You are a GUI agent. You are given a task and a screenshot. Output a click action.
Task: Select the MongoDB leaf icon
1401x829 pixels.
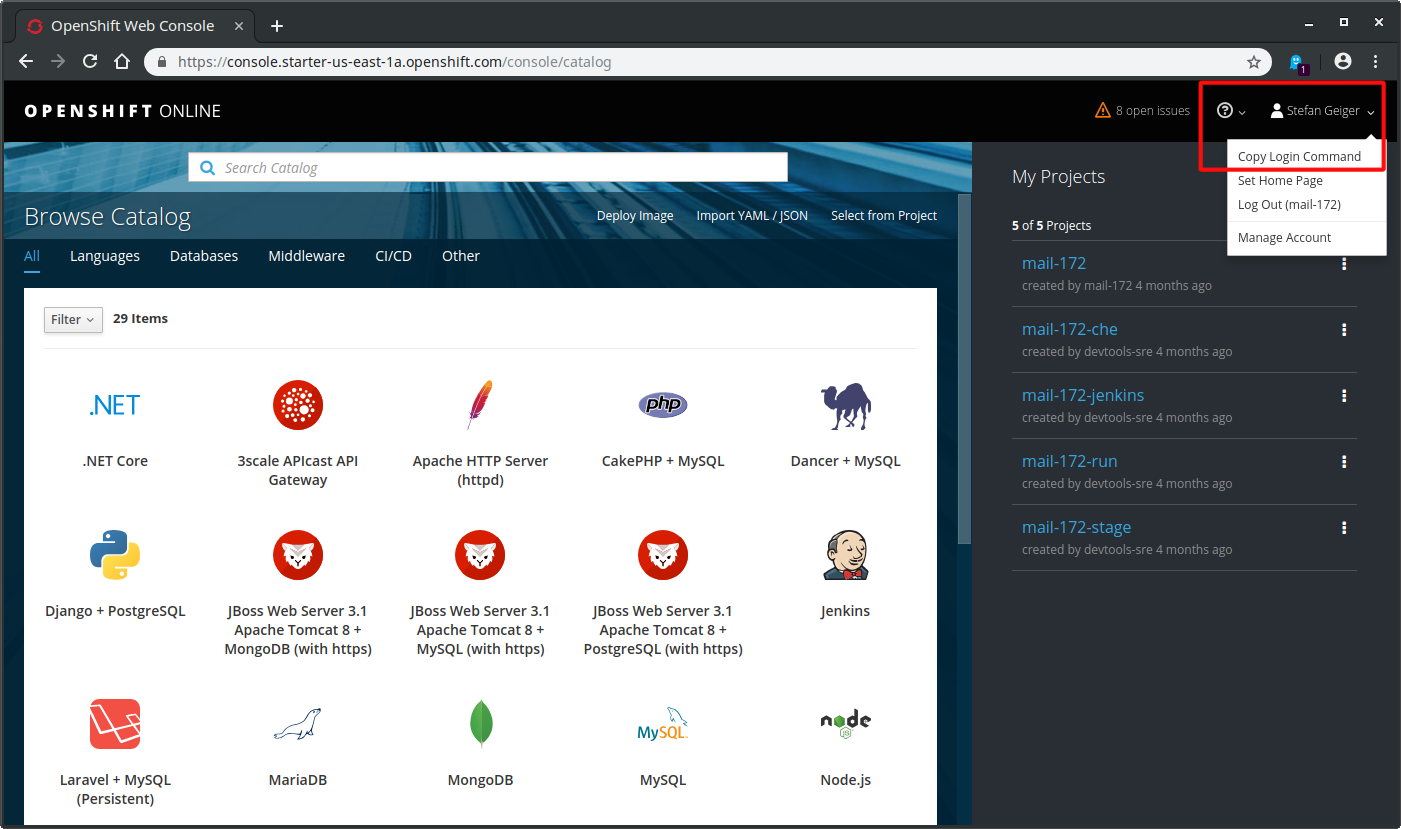(480, 724)
